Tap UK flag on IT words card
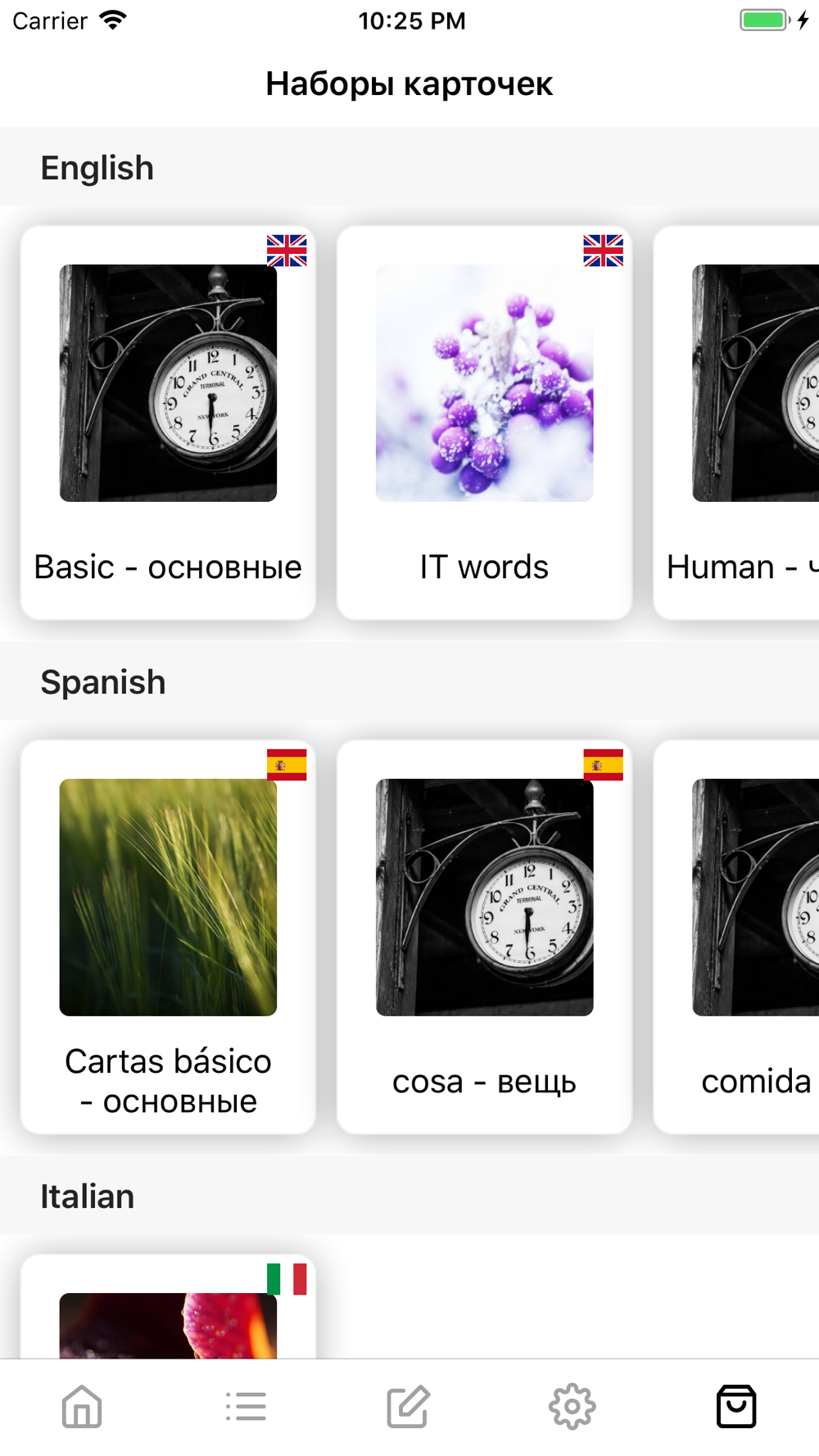Image resolution: width=819 pixels, height=1456 pixels. pyautogui.click(x=603, y=251)
